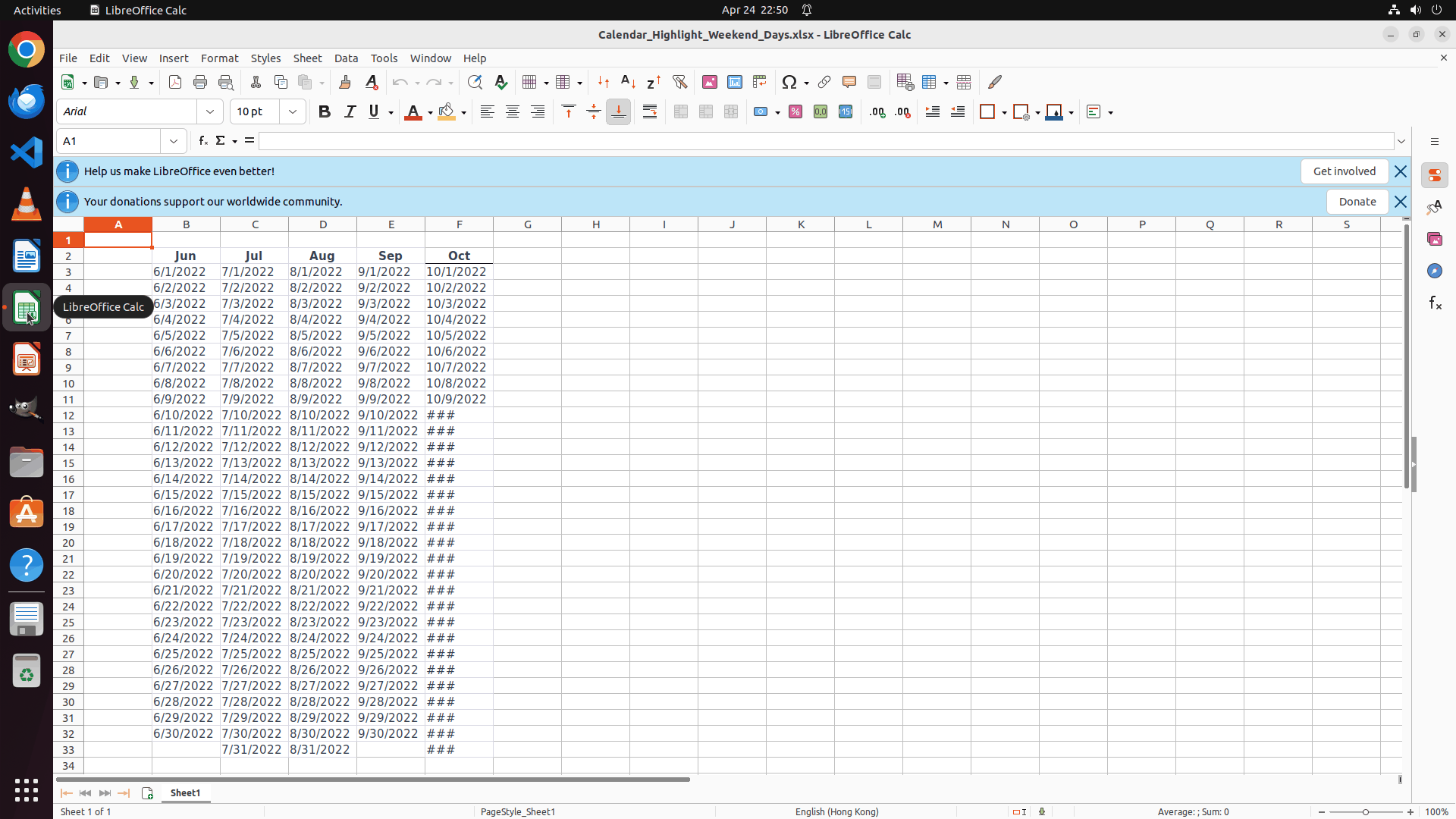Format as Percent icon
1456x819 pixels.
tap(795, 112)
